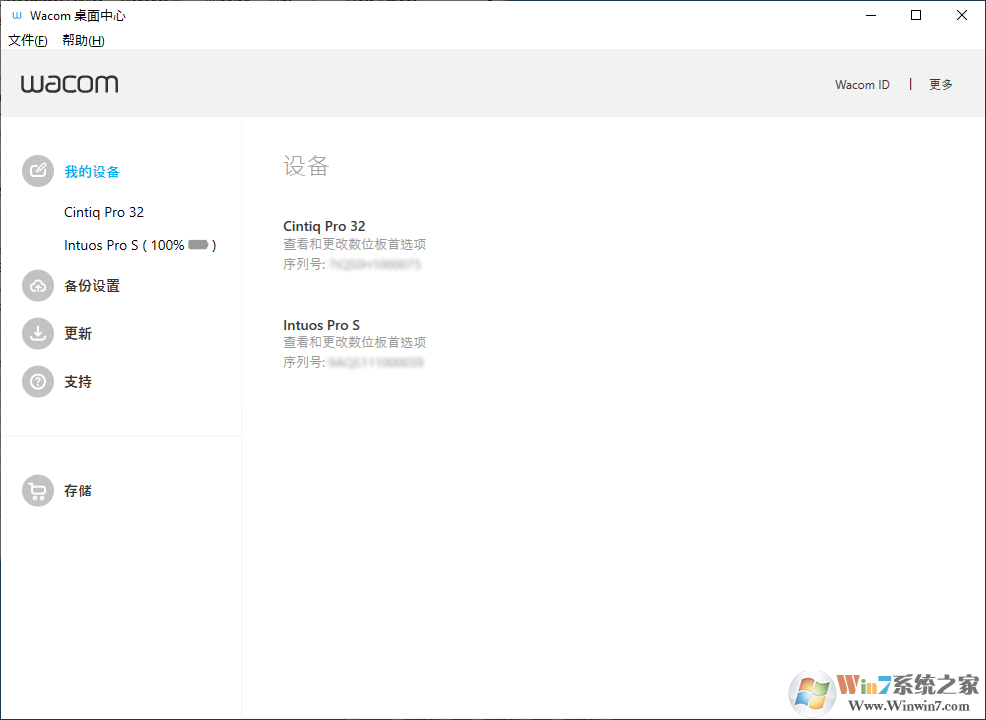The image size is (986, 720).
Task: Click 查看和更改数位板首选项 under Cintiq Pro 32
Action: [355, 244]
